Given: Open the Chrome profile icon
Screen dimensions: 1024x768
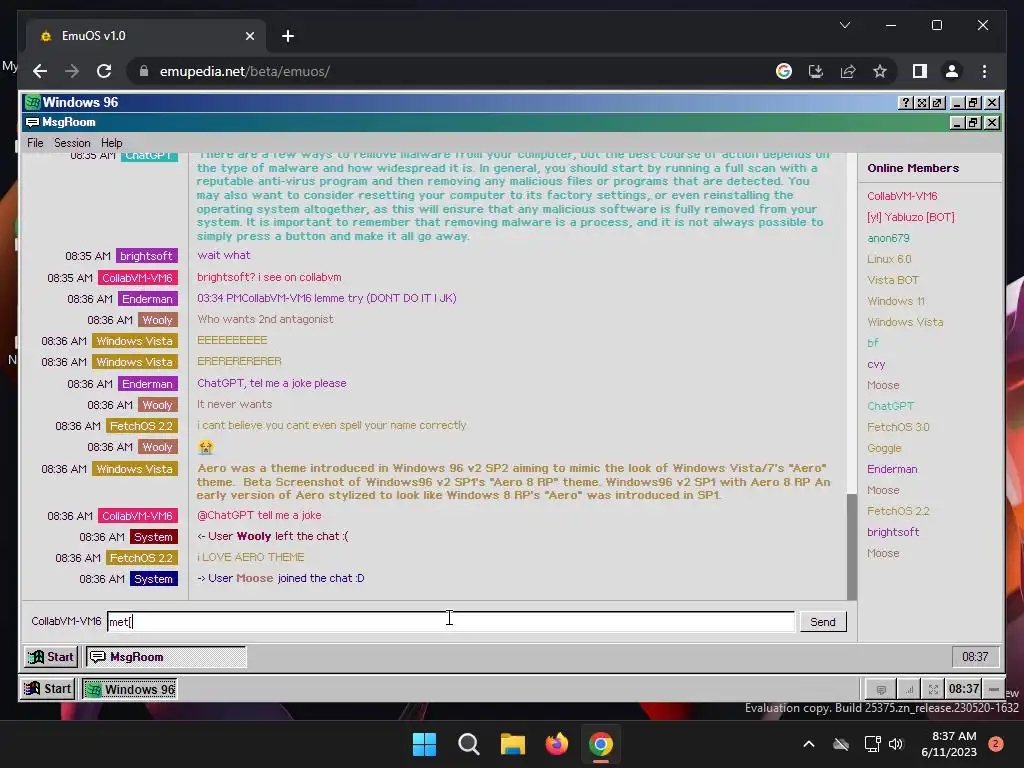Looking at the screenshot, I should 952,71.
